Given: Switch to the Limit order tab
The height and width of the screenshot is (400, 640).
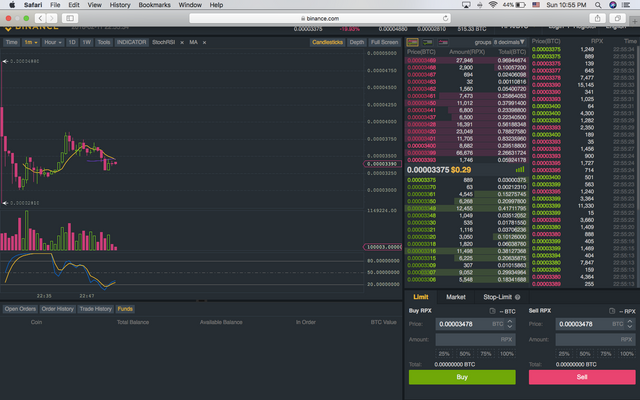Looking at the screenshot, I should (x=421, y=297).
